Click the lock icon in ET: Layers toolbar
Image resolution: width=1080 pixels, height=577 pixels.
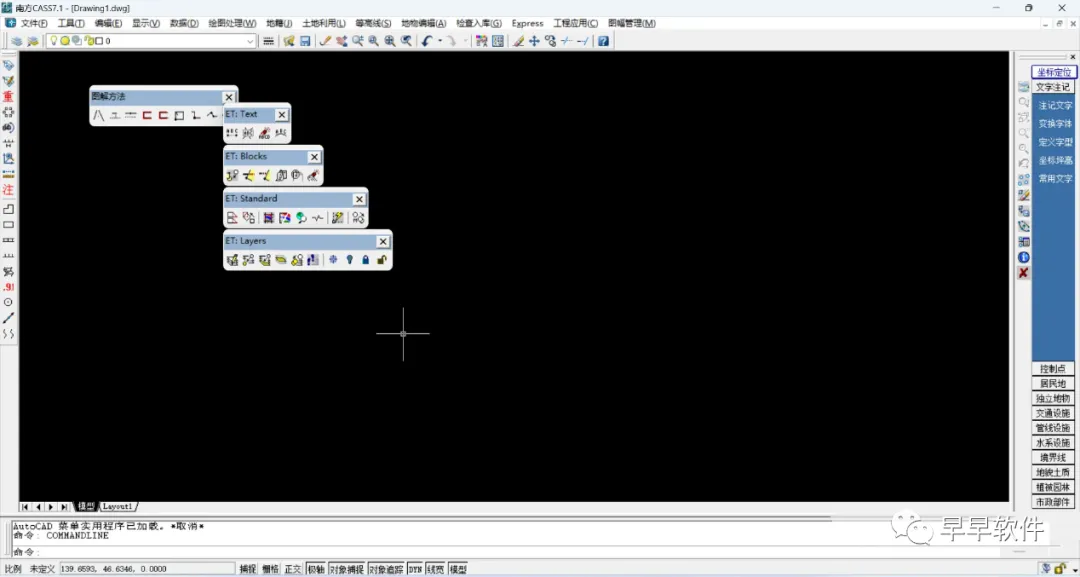coord(366,260)
